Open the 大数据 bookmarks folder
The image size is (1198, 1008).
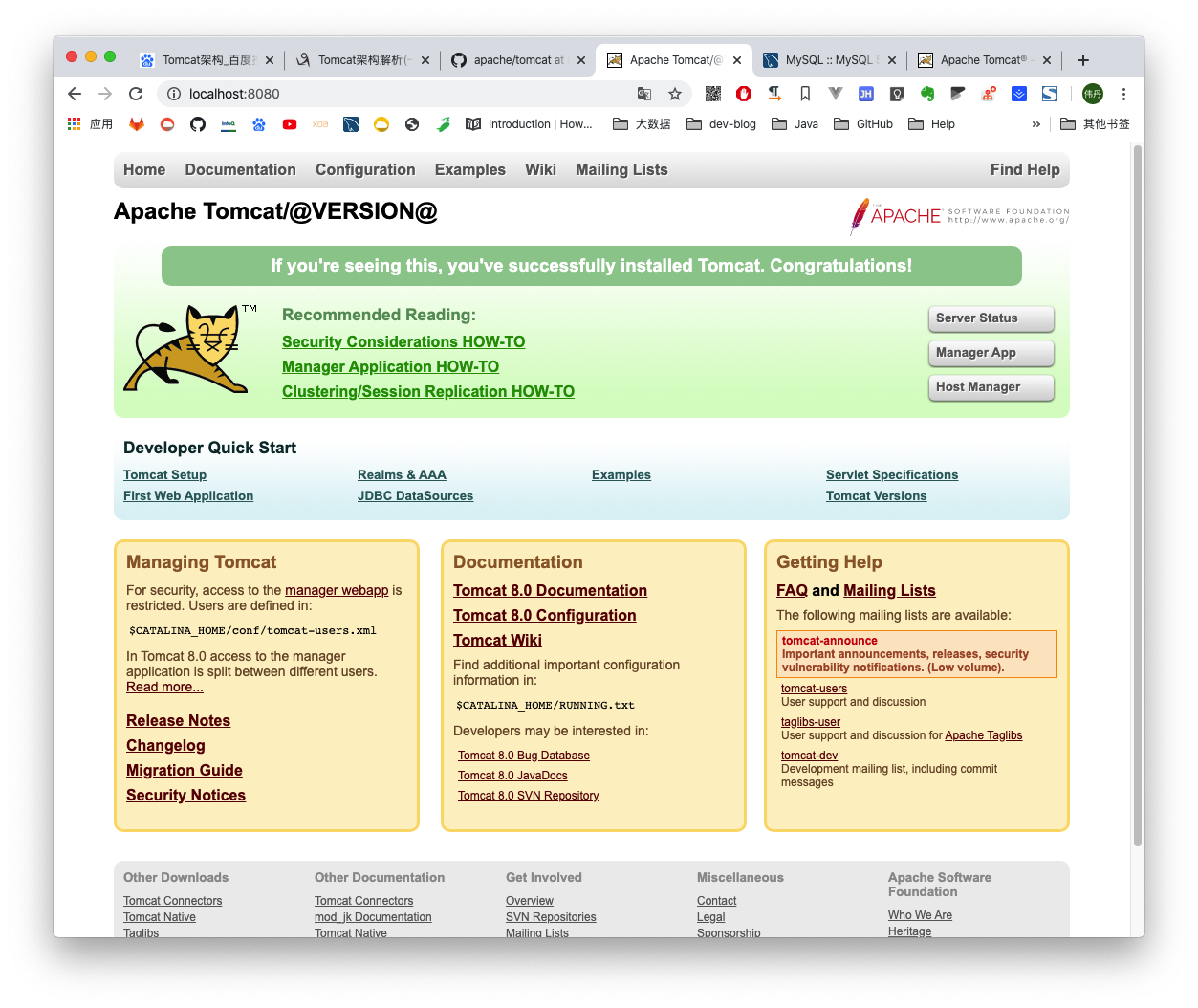point(642,124)
